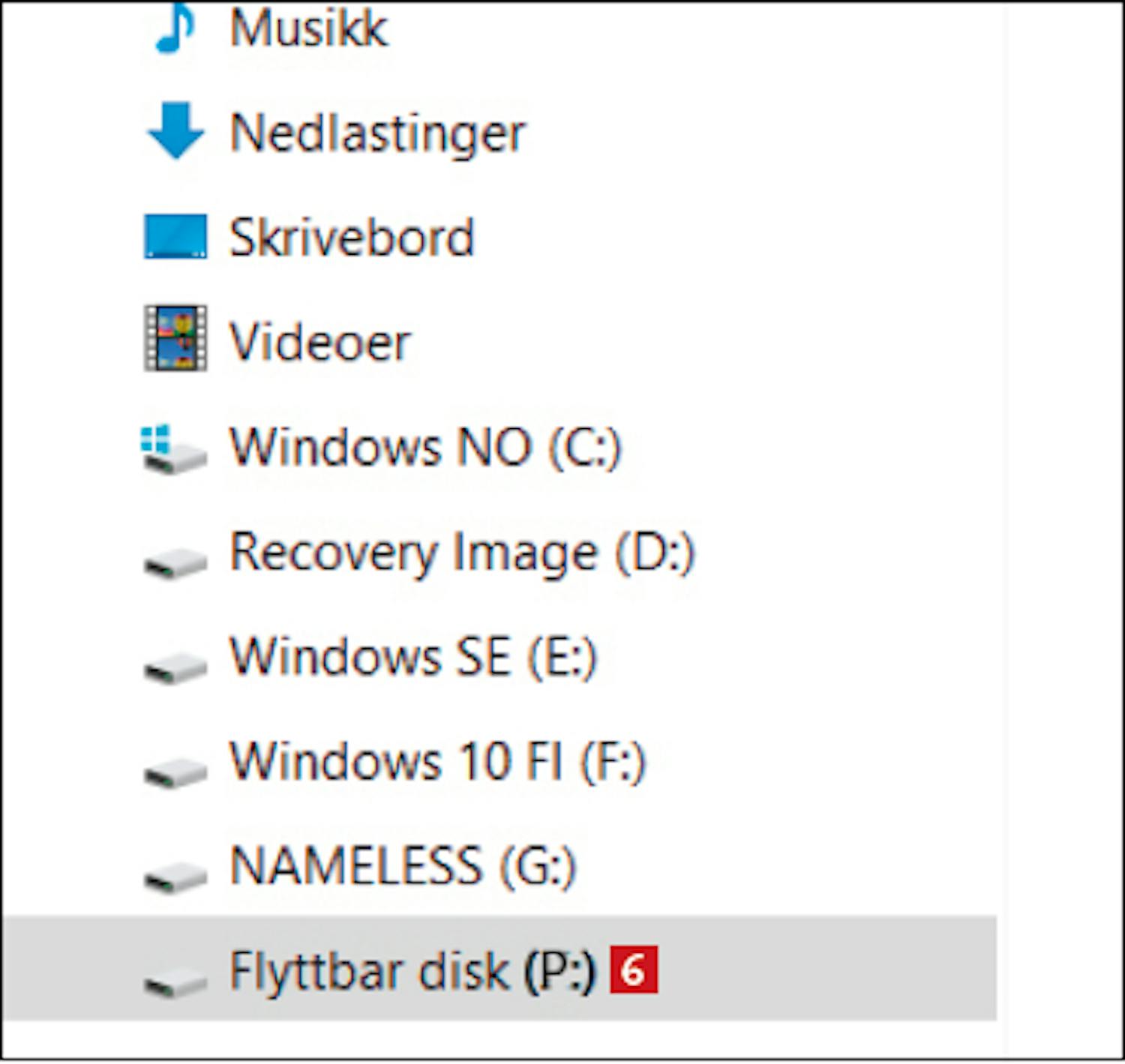Select the Flyttbar disk (P:) removable drive
1125x1064 pixels.
[x=412, y=972]
